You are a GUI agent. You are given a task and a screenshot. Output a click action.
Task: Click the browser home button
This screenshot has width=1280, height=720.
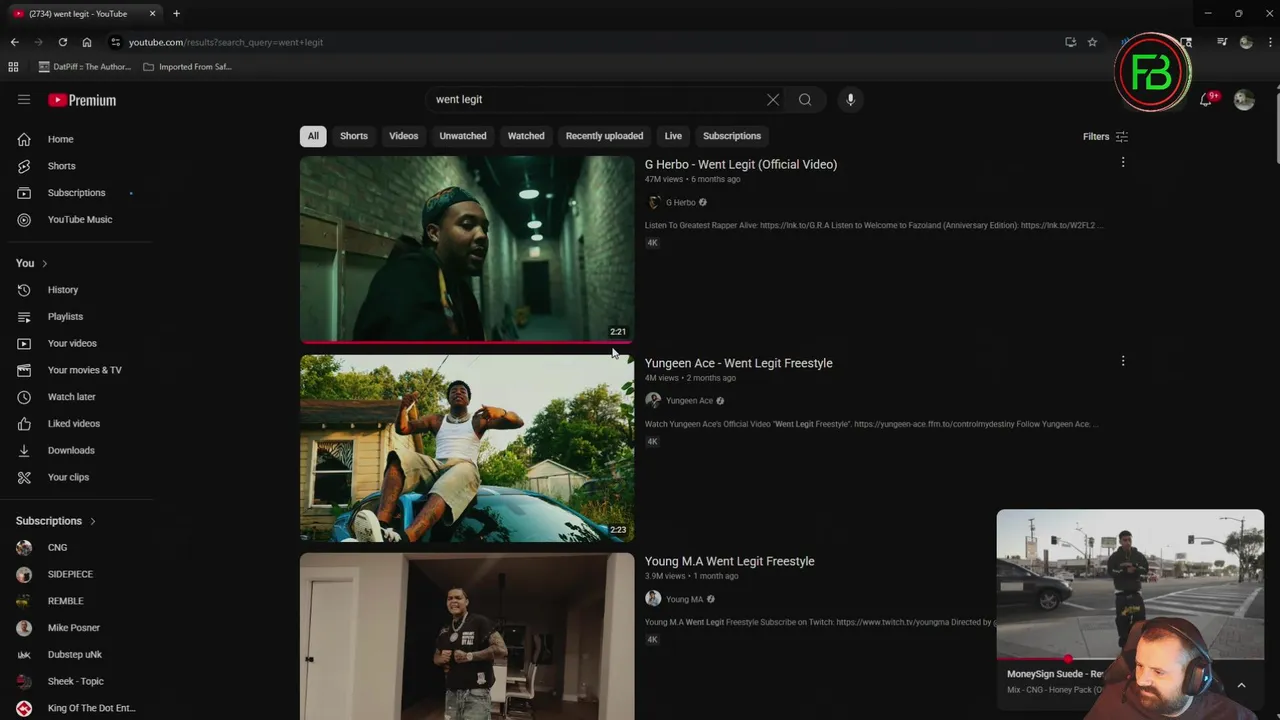pos(87,42)
